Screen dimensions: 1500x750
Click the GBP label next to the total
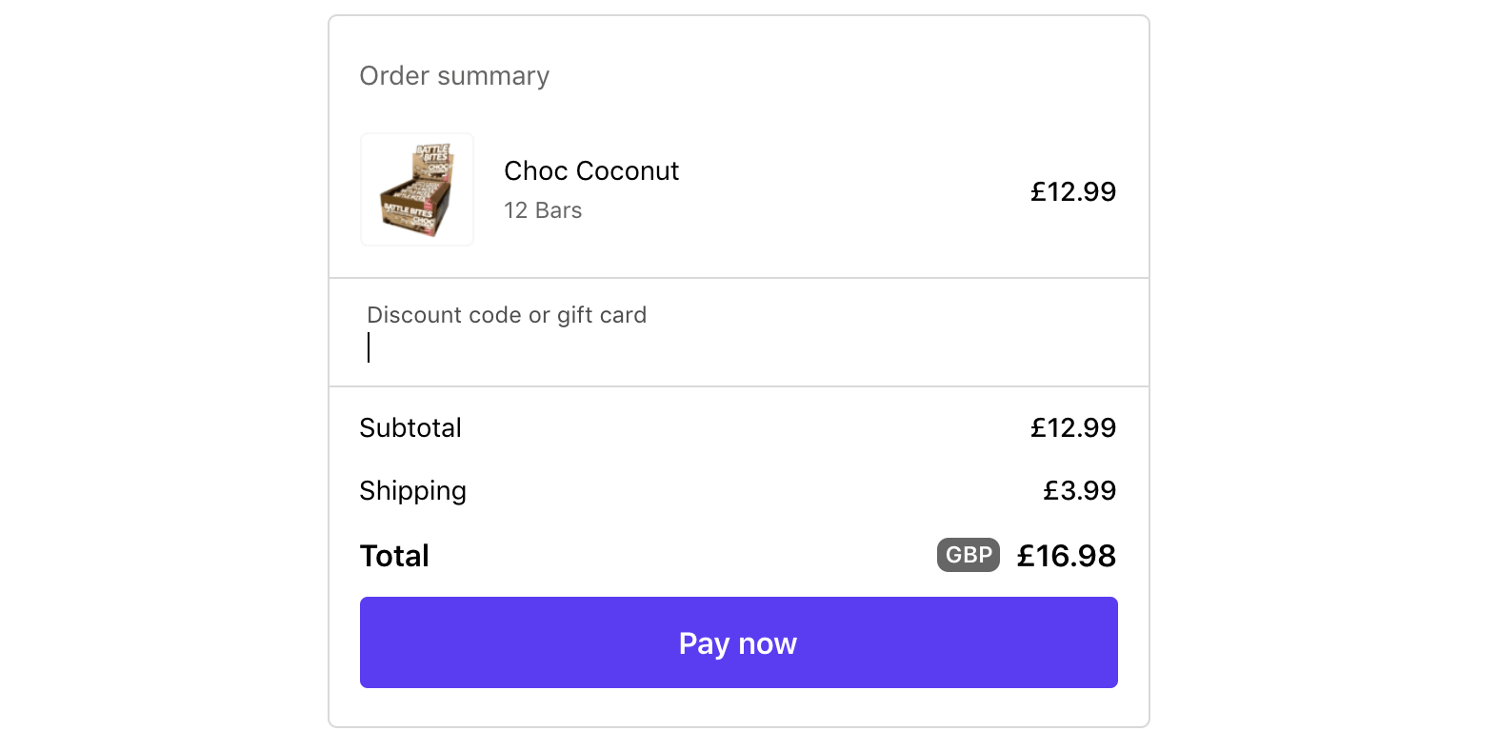click(x=967, y=555)
